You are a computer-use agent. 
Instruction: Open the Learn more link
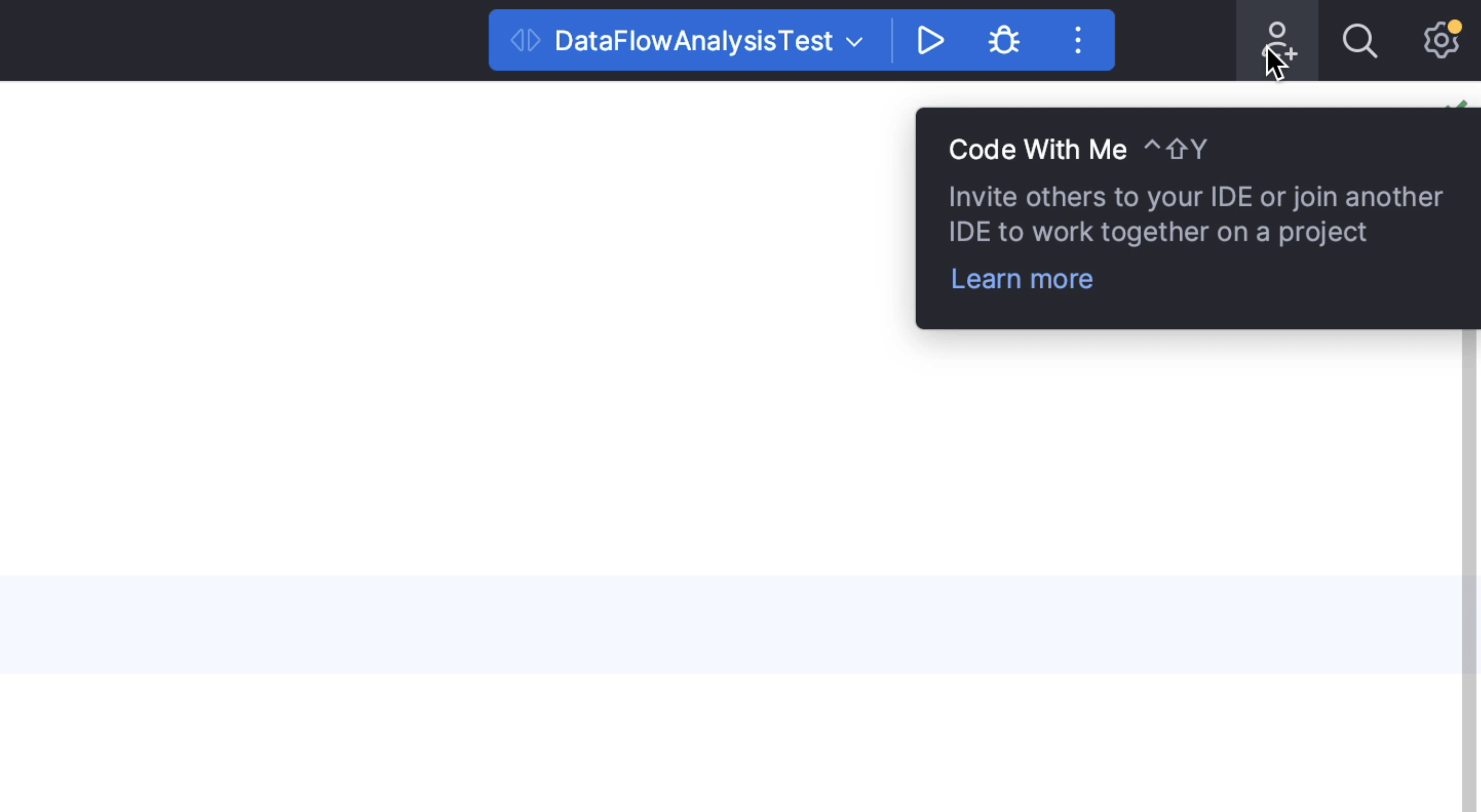coord(1021,279)
